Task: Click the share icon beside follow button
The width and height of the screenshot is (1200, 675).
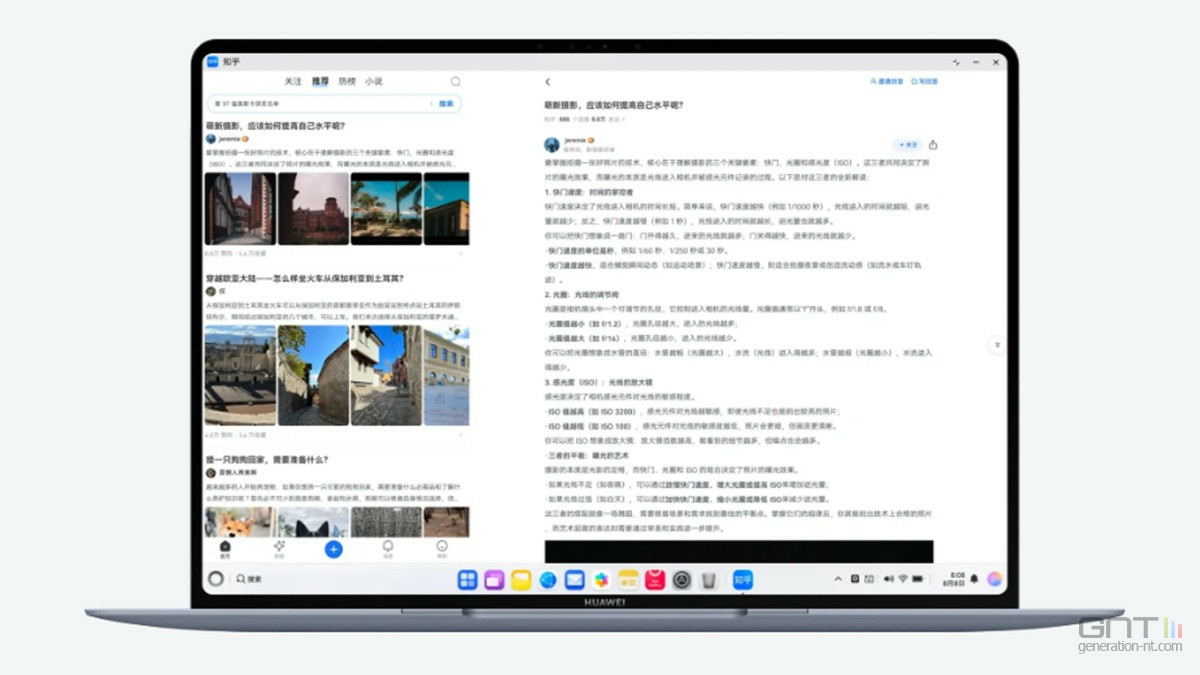Action: coord(933,144)
